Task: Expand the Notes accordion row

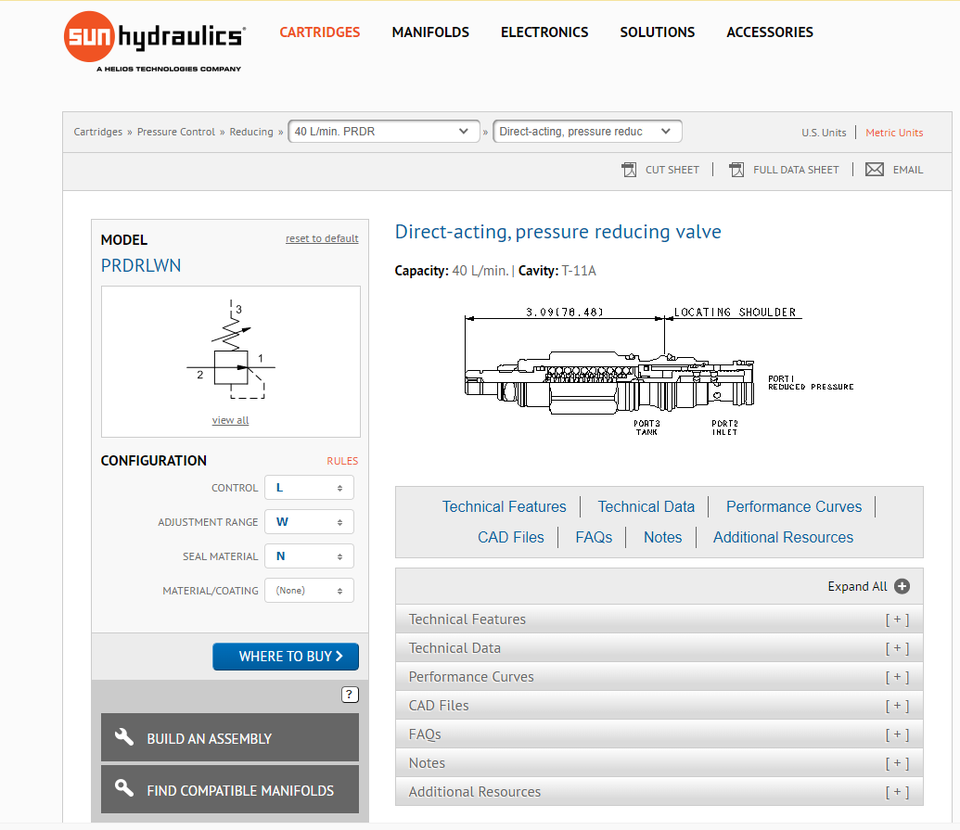Action: tap(659, 763)
